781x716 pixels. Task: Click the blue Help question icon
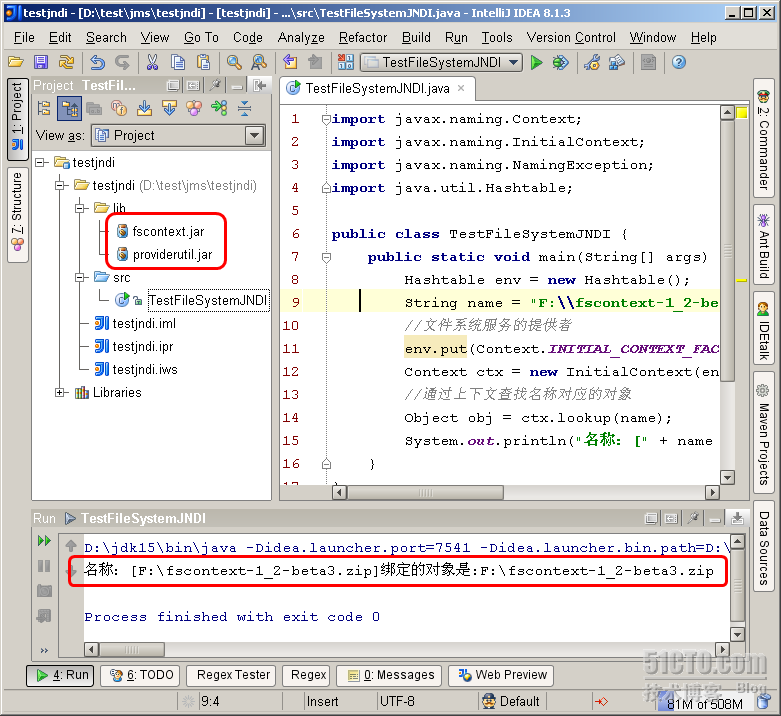[679, 62]
